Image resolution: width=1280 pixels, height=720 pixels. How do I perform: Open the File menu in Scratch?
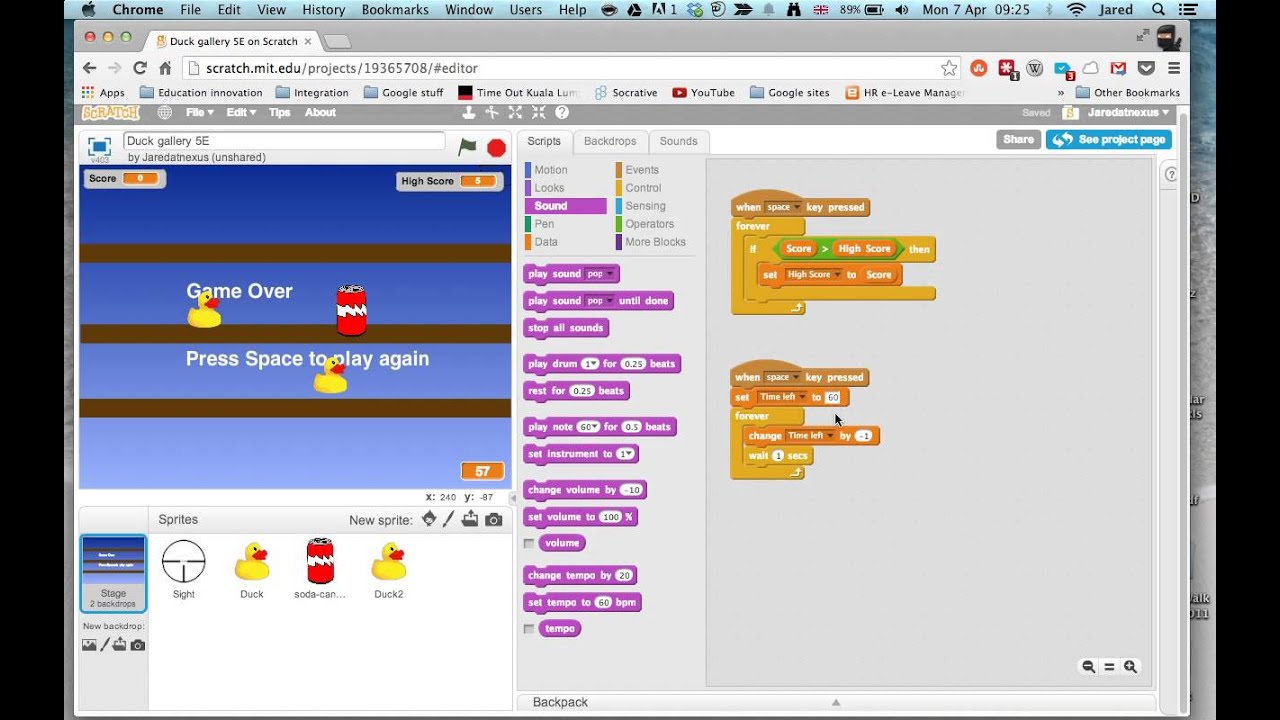point(198,113)
